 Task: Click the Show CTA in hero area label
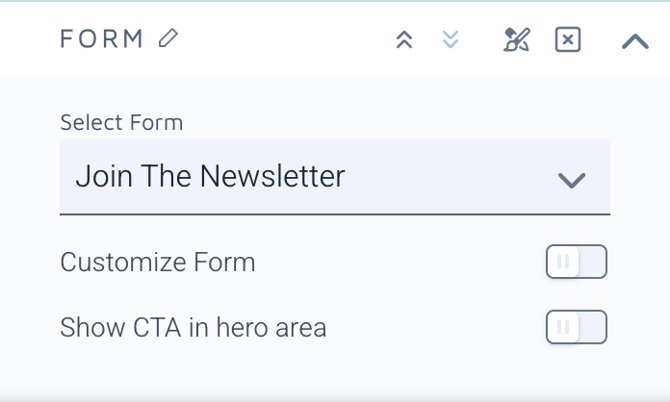193,327
